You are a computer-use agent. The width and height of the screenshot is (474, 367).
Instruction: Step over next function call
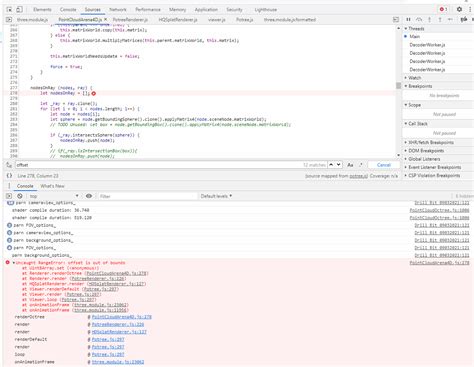click(419, 20)
